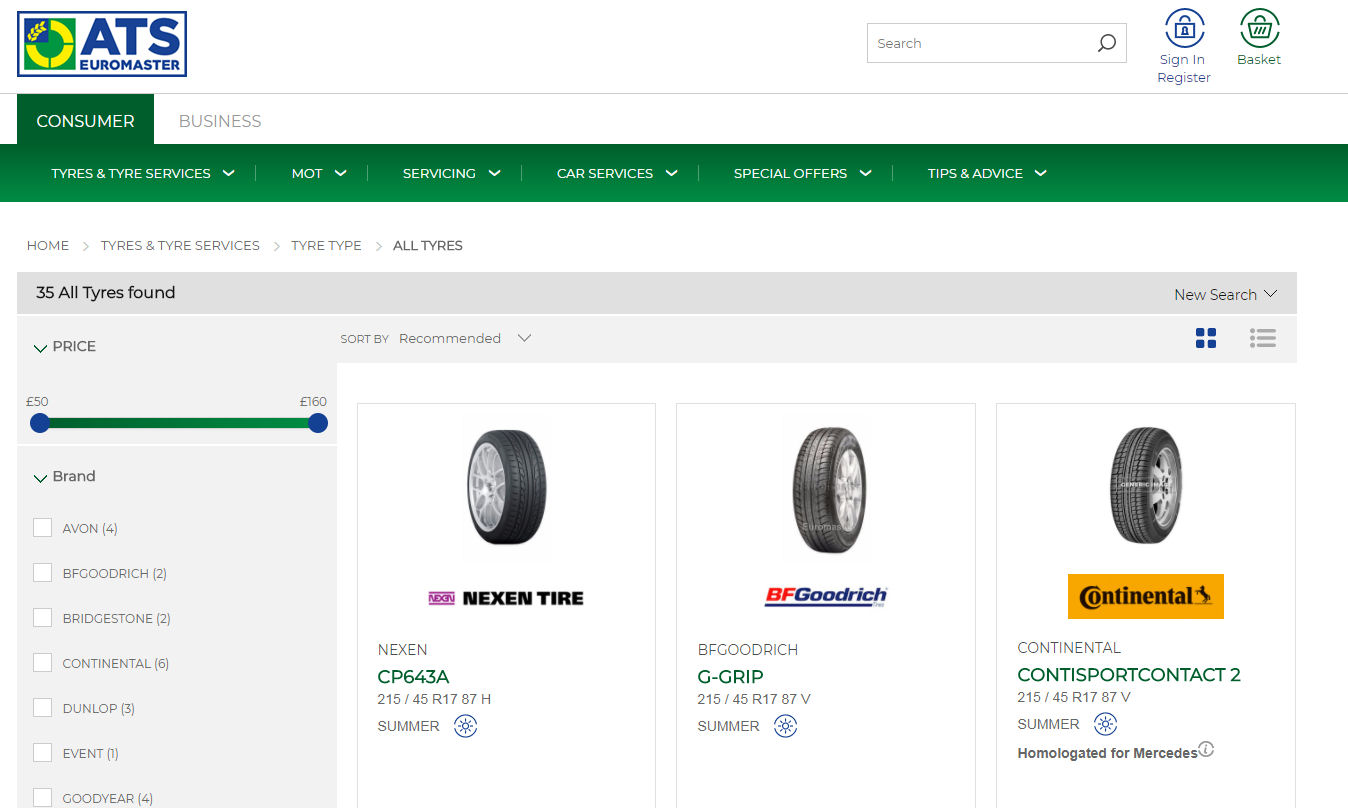This screenshot has height=808, width=1348.
Task: Open the Sort By Recommended dropdown
Action: tap(464, 338)
